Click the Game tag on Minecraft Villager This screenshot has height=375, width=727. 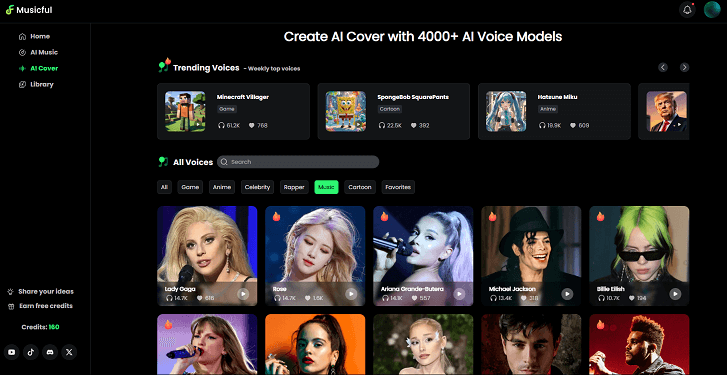(x=227, y=109)
